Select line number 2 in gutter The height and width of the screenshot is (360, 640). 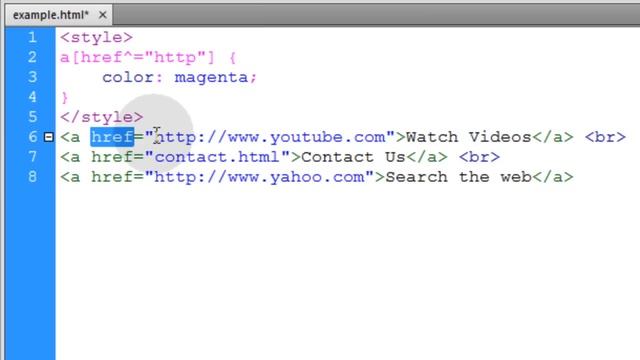coord(32,57)
